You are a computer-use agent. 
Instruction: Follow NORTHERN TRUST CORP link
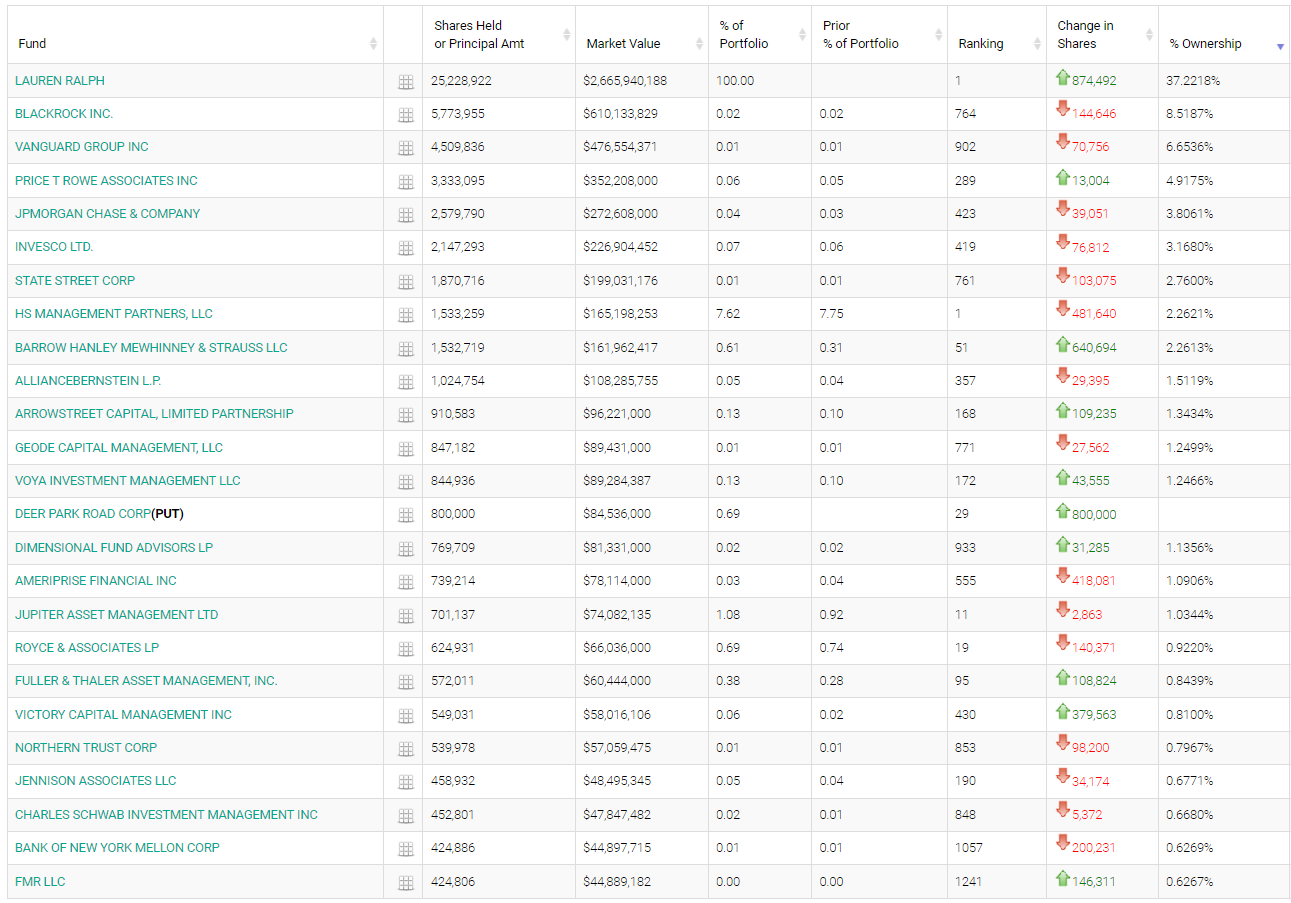click(86, 747)
